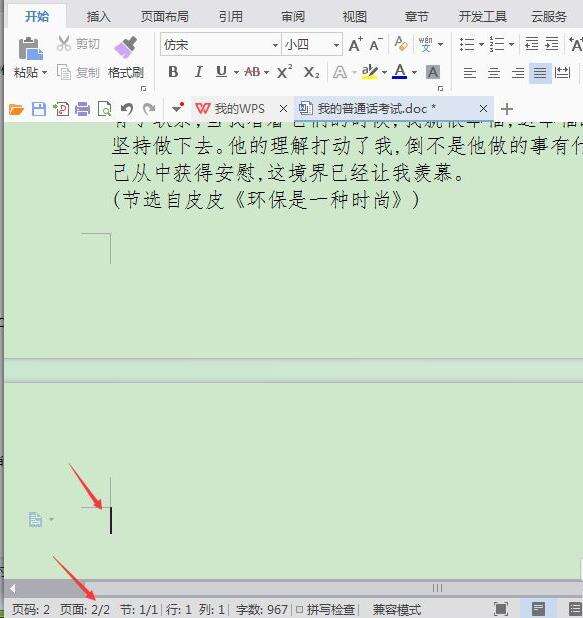Click left arrow of horizontal scrollbar
This screenshot has height=618, width=583.
13,589
